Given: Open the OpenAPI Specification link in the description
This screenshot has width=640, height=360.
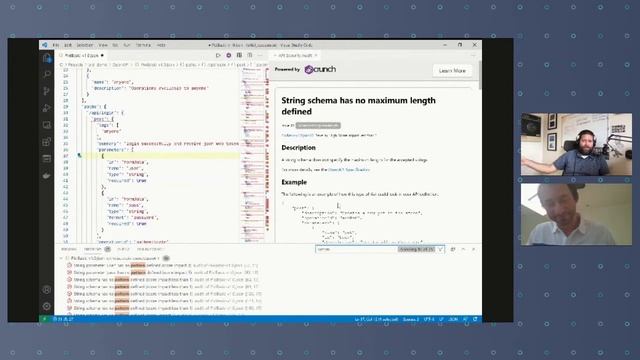Looking at the screenshot, I should pyautogui.click(x=349, y=169).
